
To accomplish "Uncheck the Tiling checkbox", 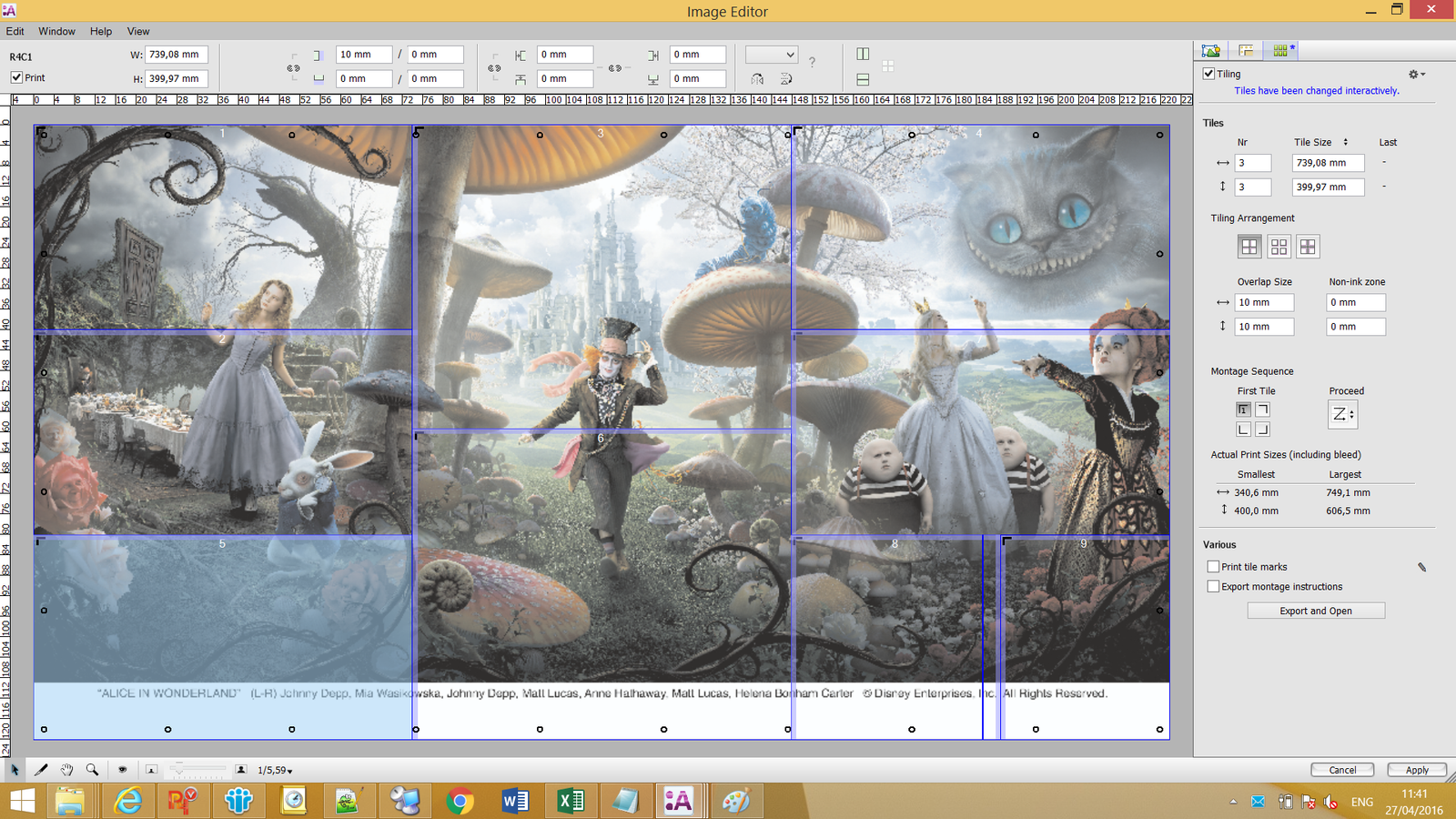I will [1209, 74].
